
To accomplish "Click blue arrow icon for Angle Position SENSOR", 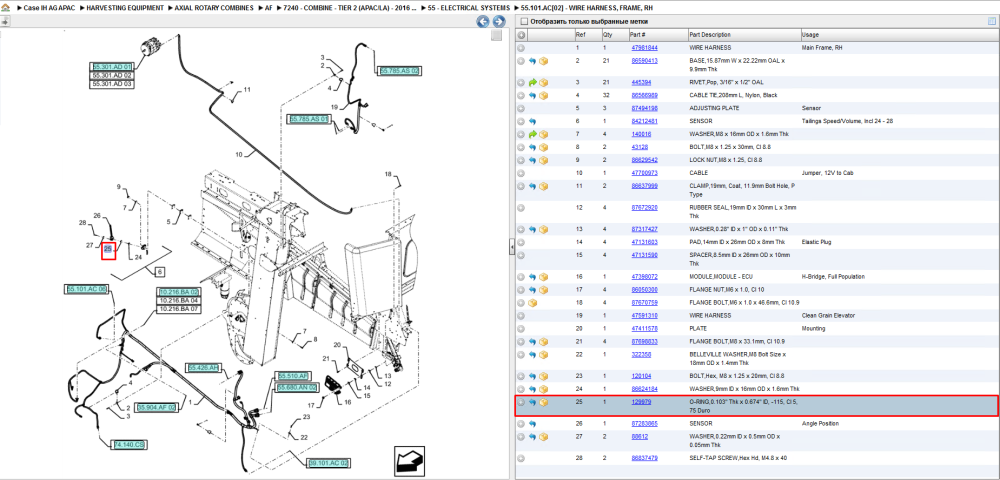I will coord(533,423).
